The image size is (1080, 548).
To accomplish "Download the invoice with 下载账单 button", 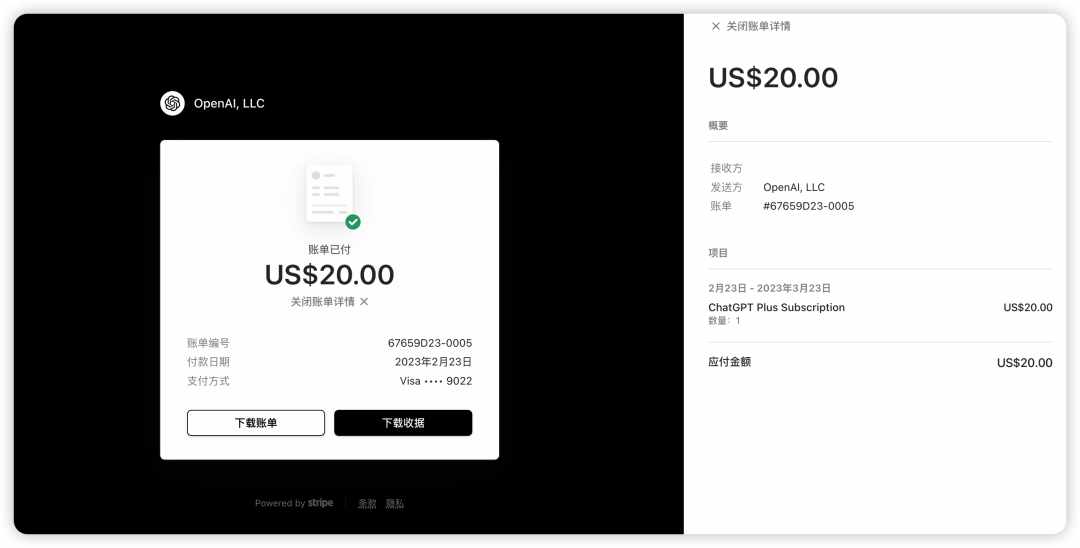I will pos(256,423).
